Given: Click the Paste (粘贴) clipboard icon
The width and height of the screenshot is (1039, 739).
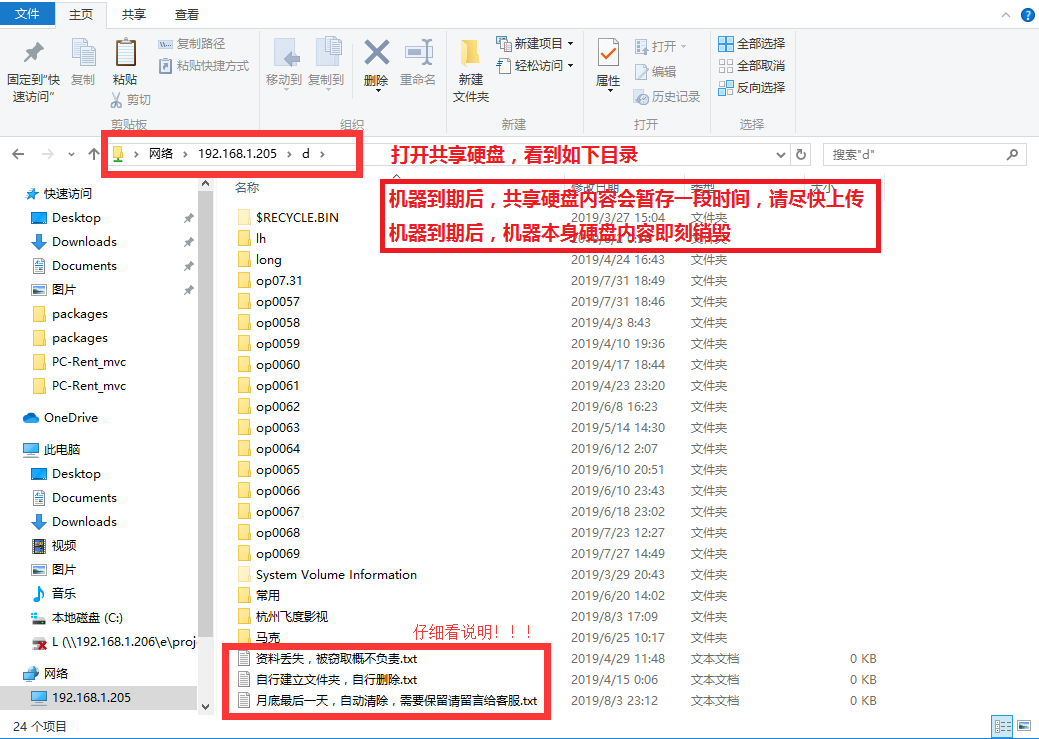Looking at the screenshot, I should coord(125,53).
